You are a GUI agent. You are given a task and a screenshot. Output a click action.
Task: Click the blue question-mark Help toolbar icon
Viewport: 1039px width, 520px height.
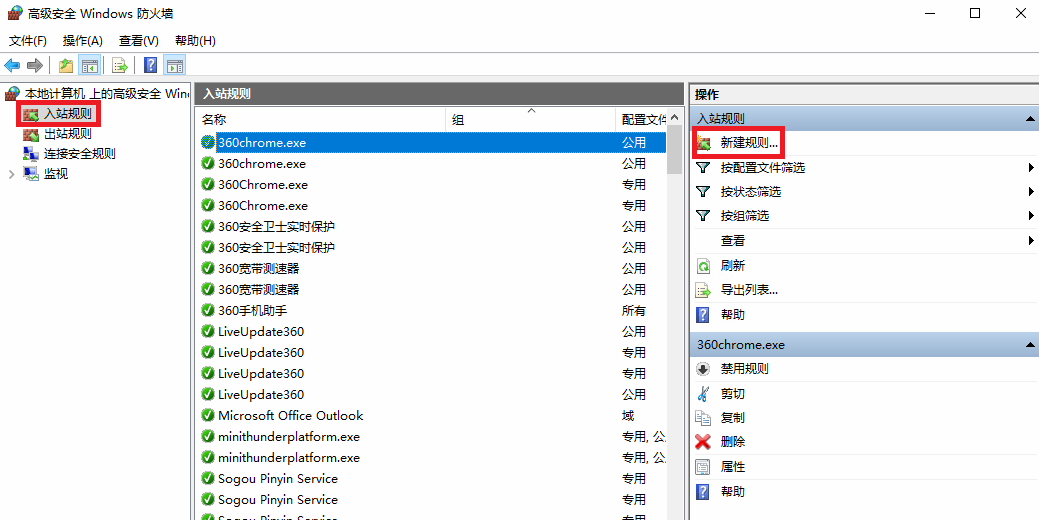tap(150, 65)
